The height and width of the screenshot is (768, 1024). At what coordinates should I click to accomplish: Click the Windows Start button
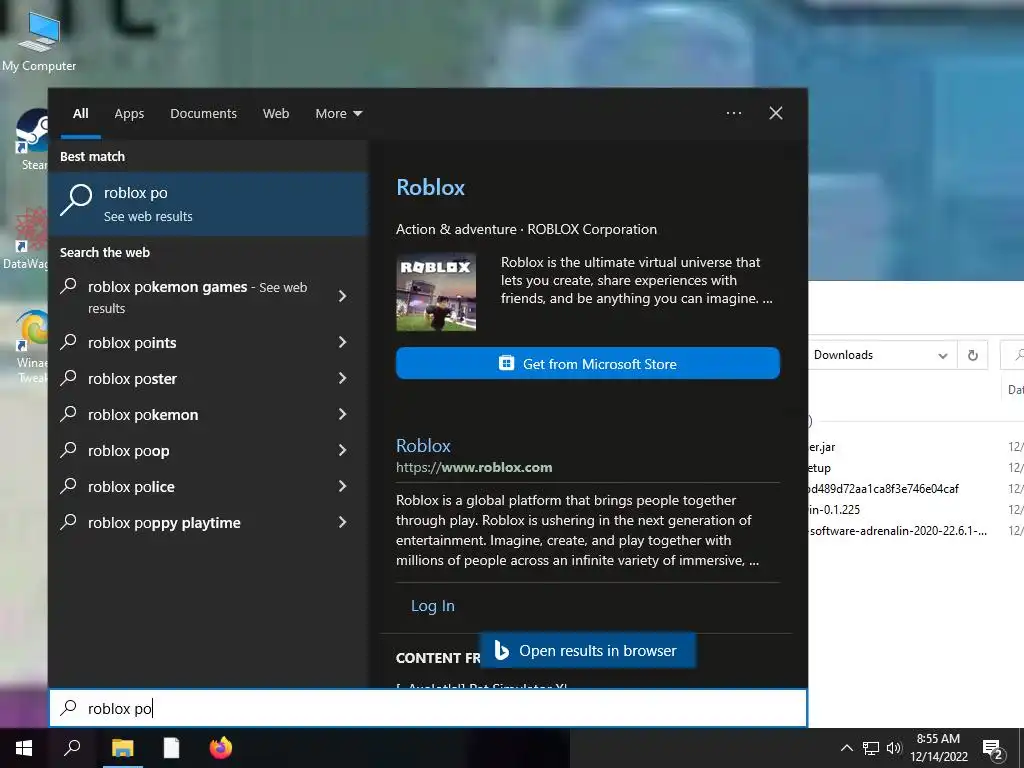click(x=24, y=748)
